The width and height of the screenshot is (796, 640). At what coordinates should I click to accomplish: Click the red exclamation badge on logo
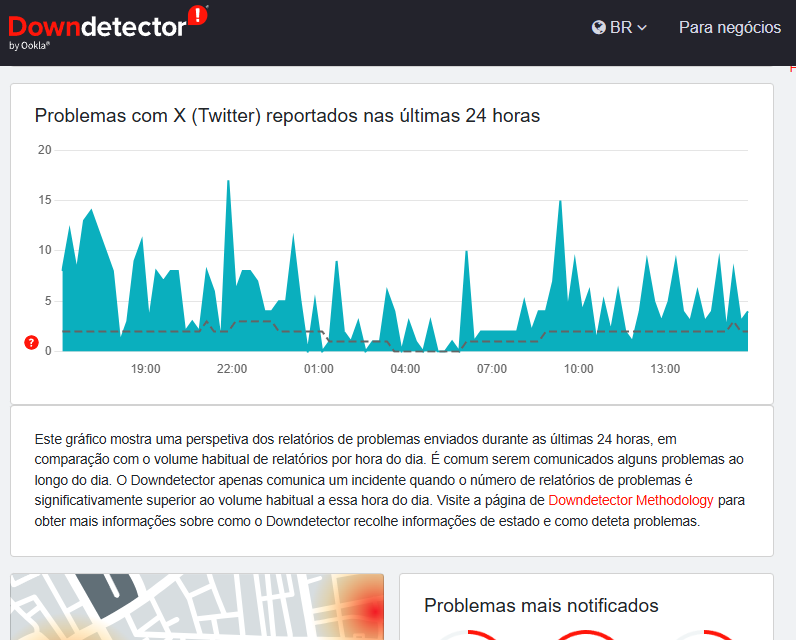[x=198, y=15]
